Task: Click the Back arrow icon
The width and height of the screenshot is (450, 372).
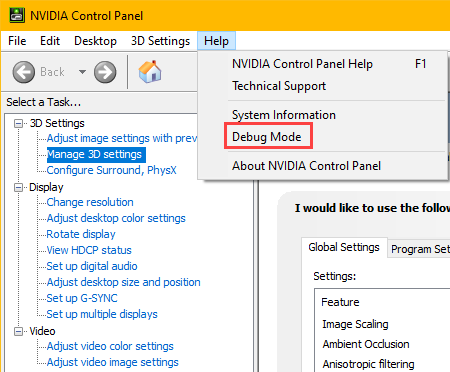Action: pyautogui.click(x=24, y=72)
